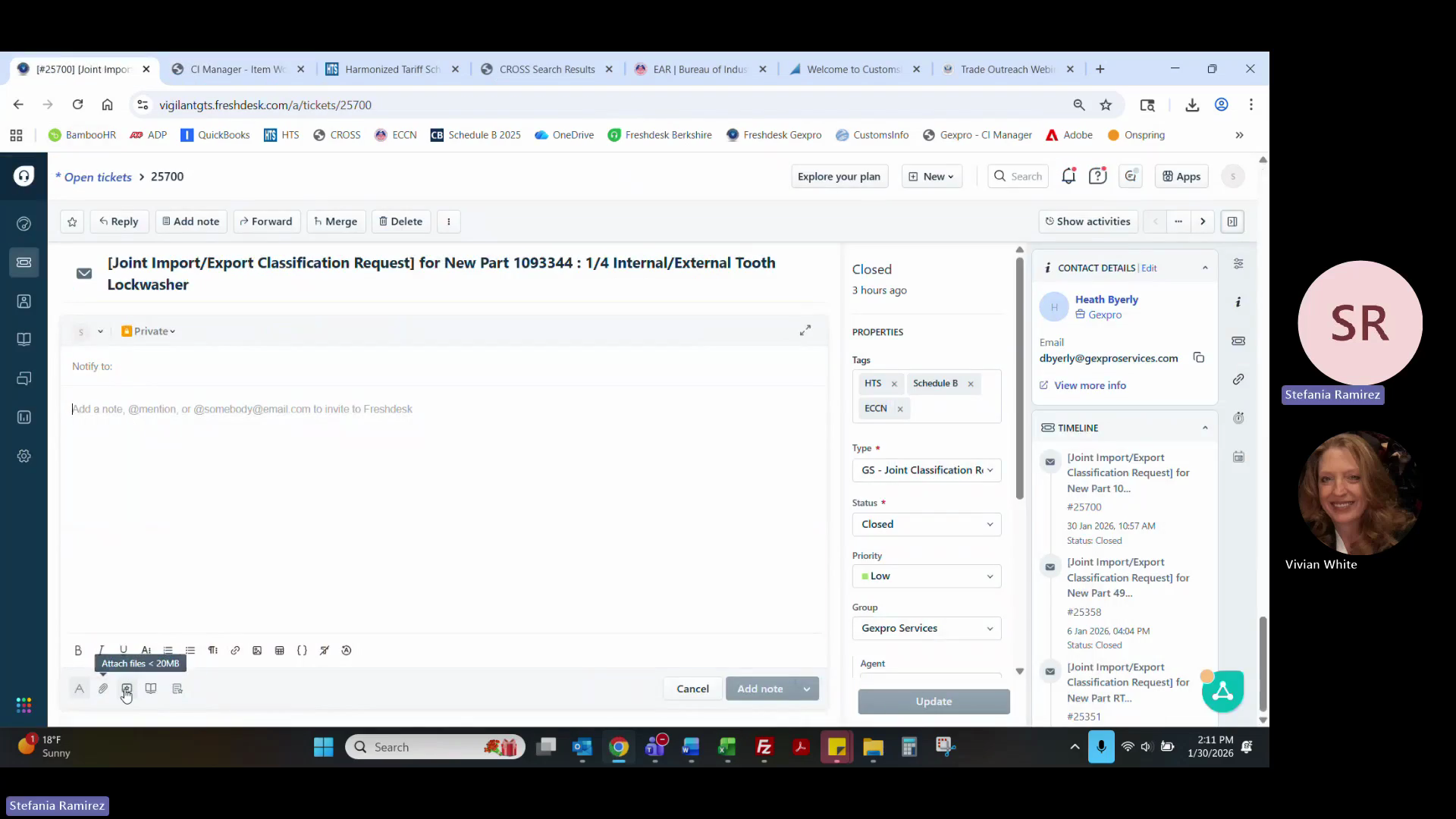This screenshot has width=1456, height=819.
Task: Expand the note editor to fullscreen
Action: coord(805,331)
